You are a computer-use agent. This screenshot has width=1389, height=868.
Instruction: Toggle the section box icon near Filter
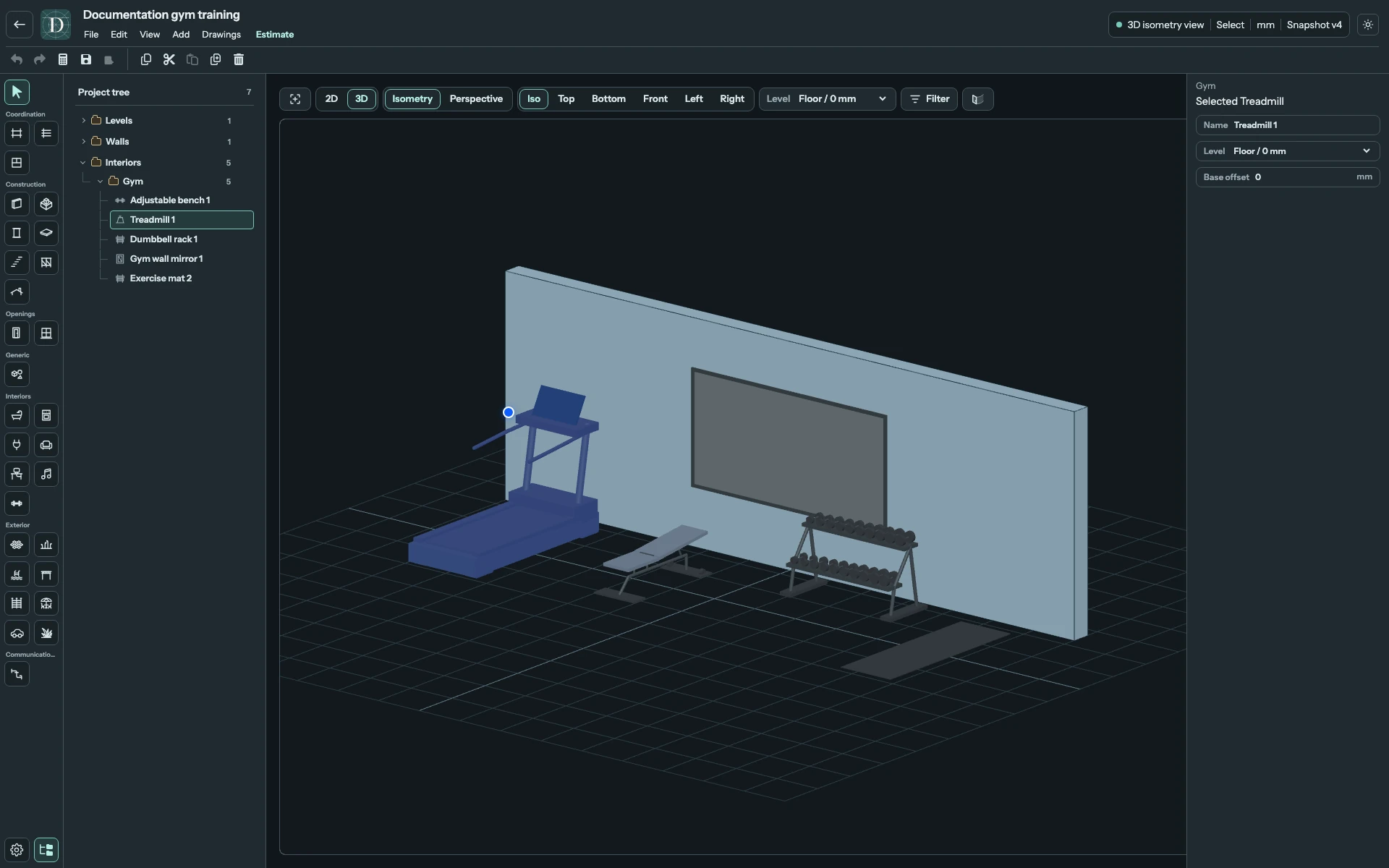point(978,99)
